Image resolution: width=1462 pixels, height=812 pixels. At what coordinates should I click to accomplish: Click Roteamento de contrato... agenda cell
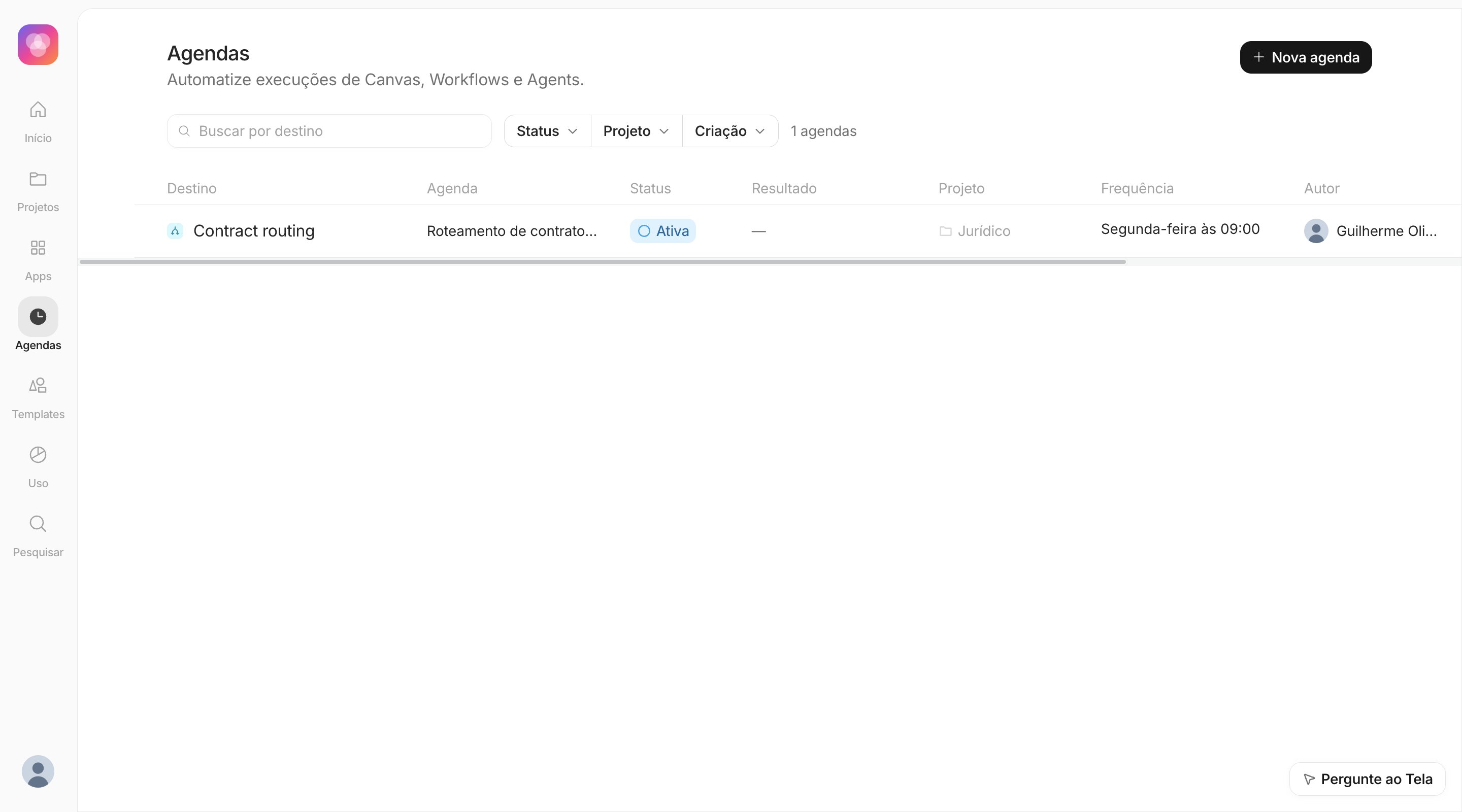click(x=511, y=231)
